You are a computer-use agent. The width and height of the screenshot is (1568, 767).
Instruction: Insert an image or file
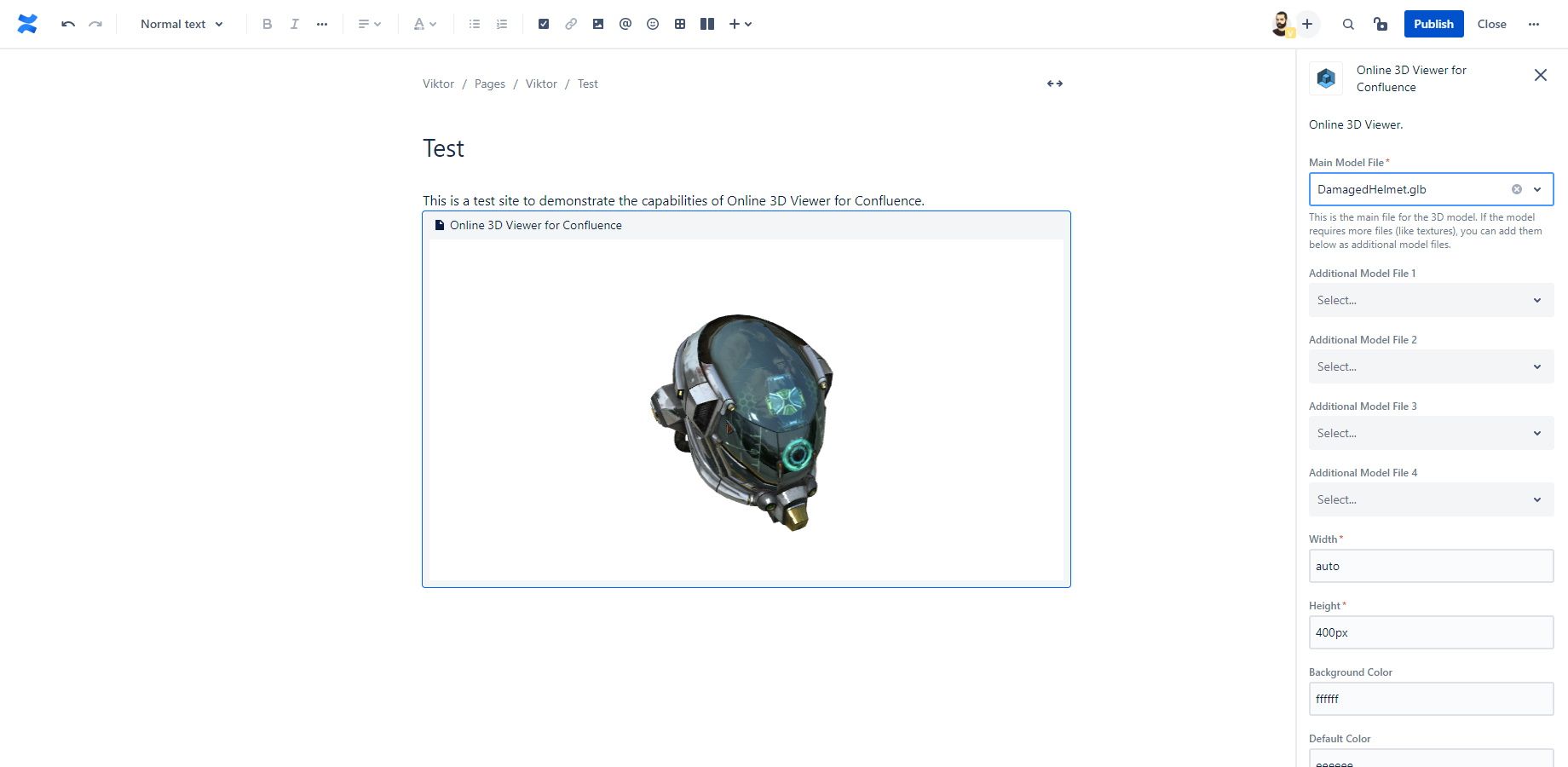point(598,24)
